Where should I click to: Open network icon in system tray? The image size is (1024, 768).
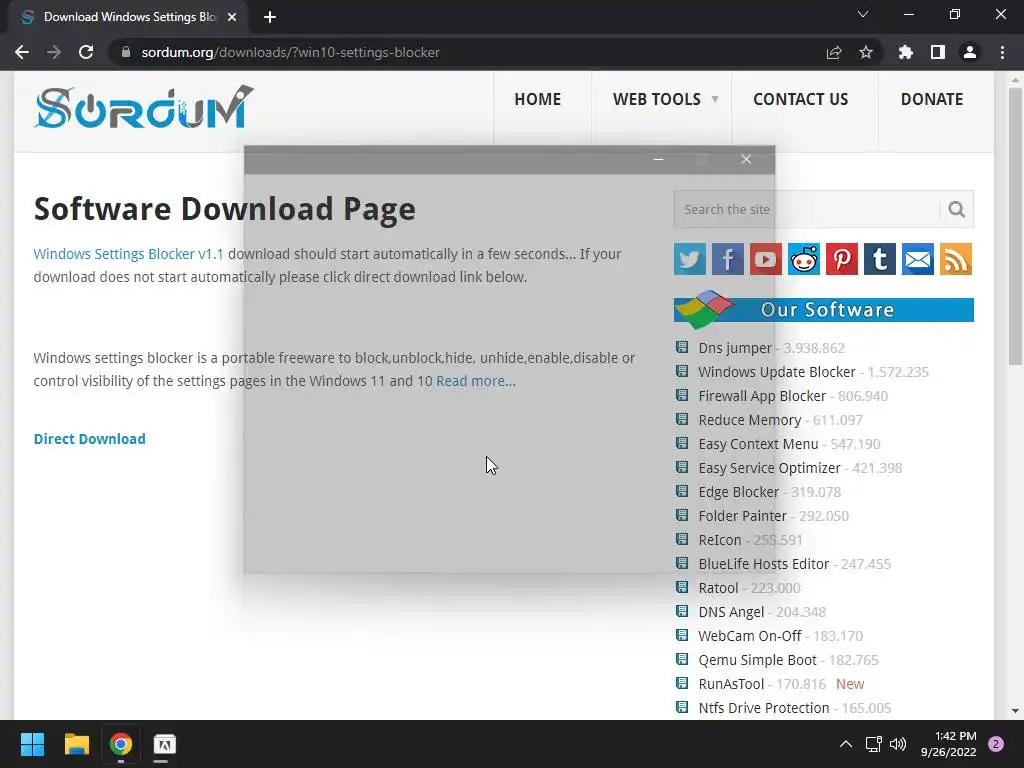873,744
